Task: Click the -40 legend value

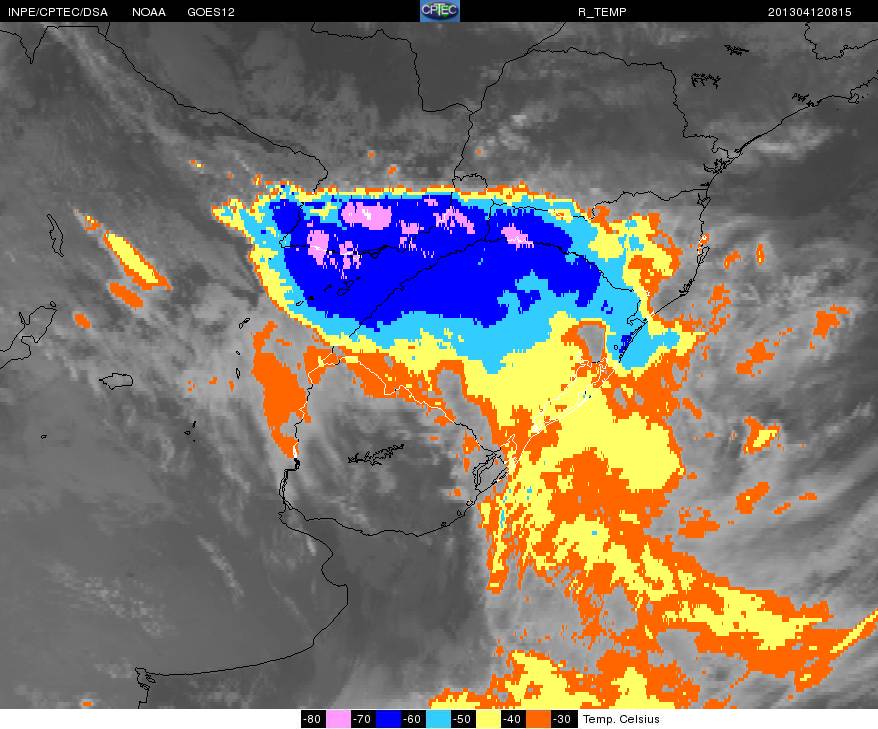Action: (512, 719)
